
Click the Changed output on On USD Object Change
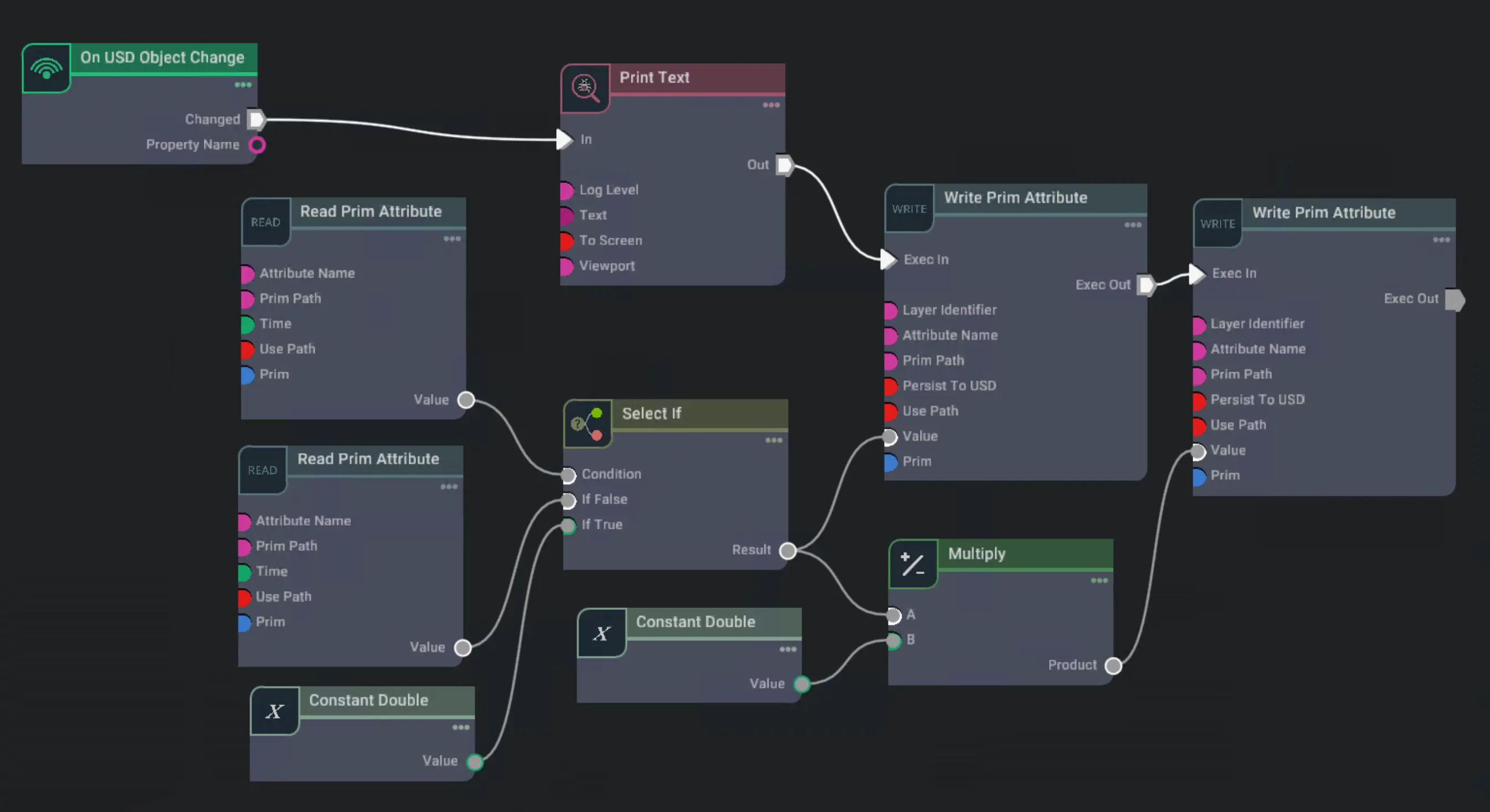[256, 119]
